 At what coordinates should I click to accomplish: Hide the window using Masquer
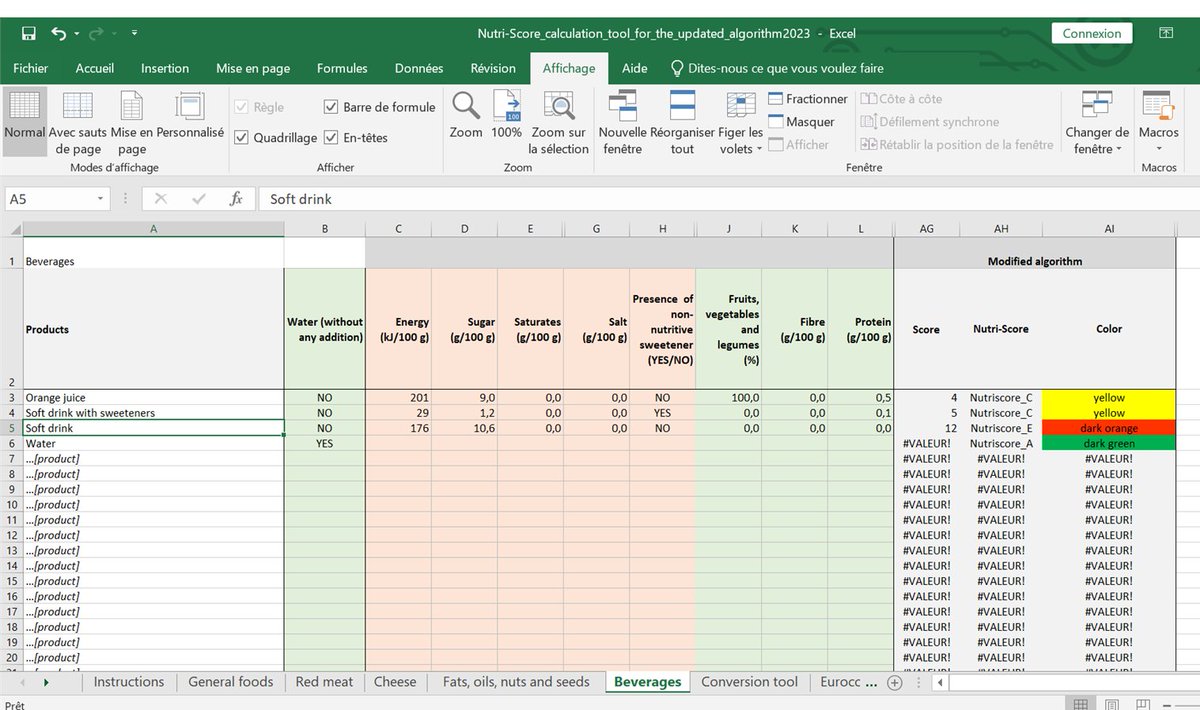coord(800,121)
